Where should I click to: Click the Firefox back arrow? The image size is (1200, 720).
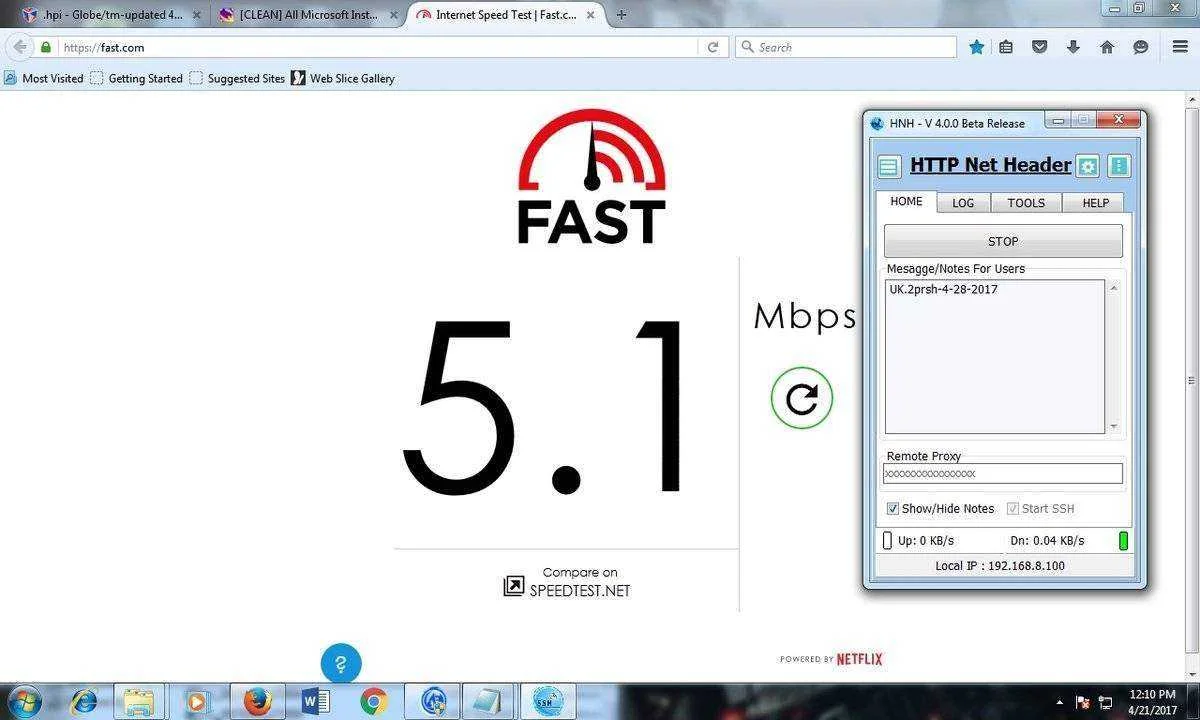[x=20, y=47]
